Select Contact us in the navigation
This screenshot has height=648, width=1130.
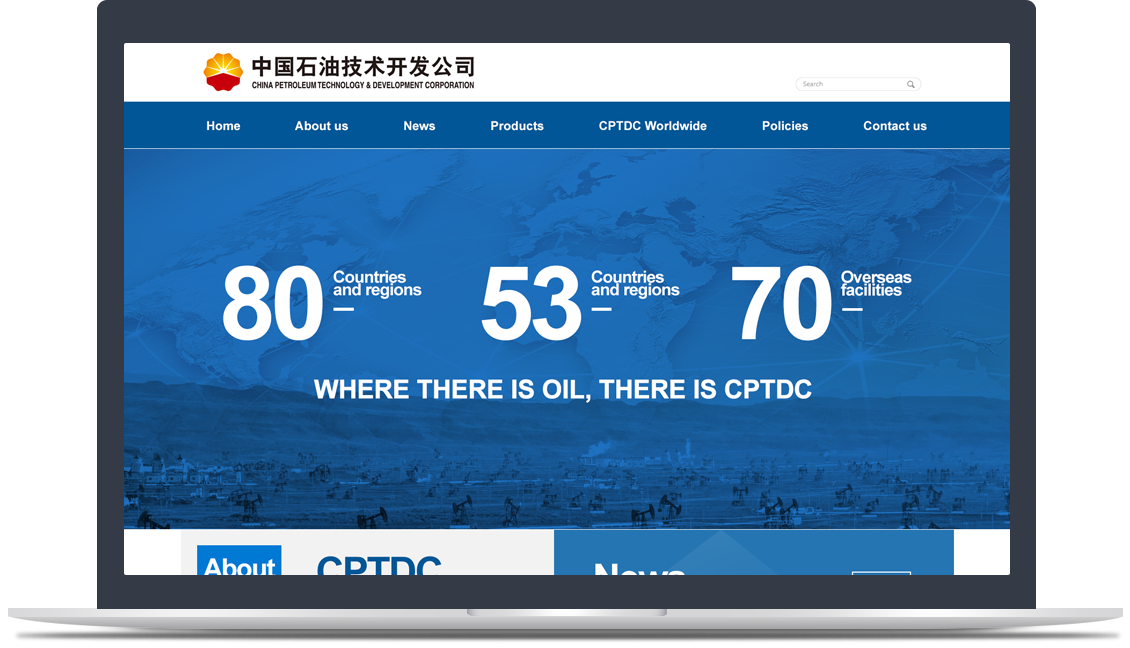(894, 125)
